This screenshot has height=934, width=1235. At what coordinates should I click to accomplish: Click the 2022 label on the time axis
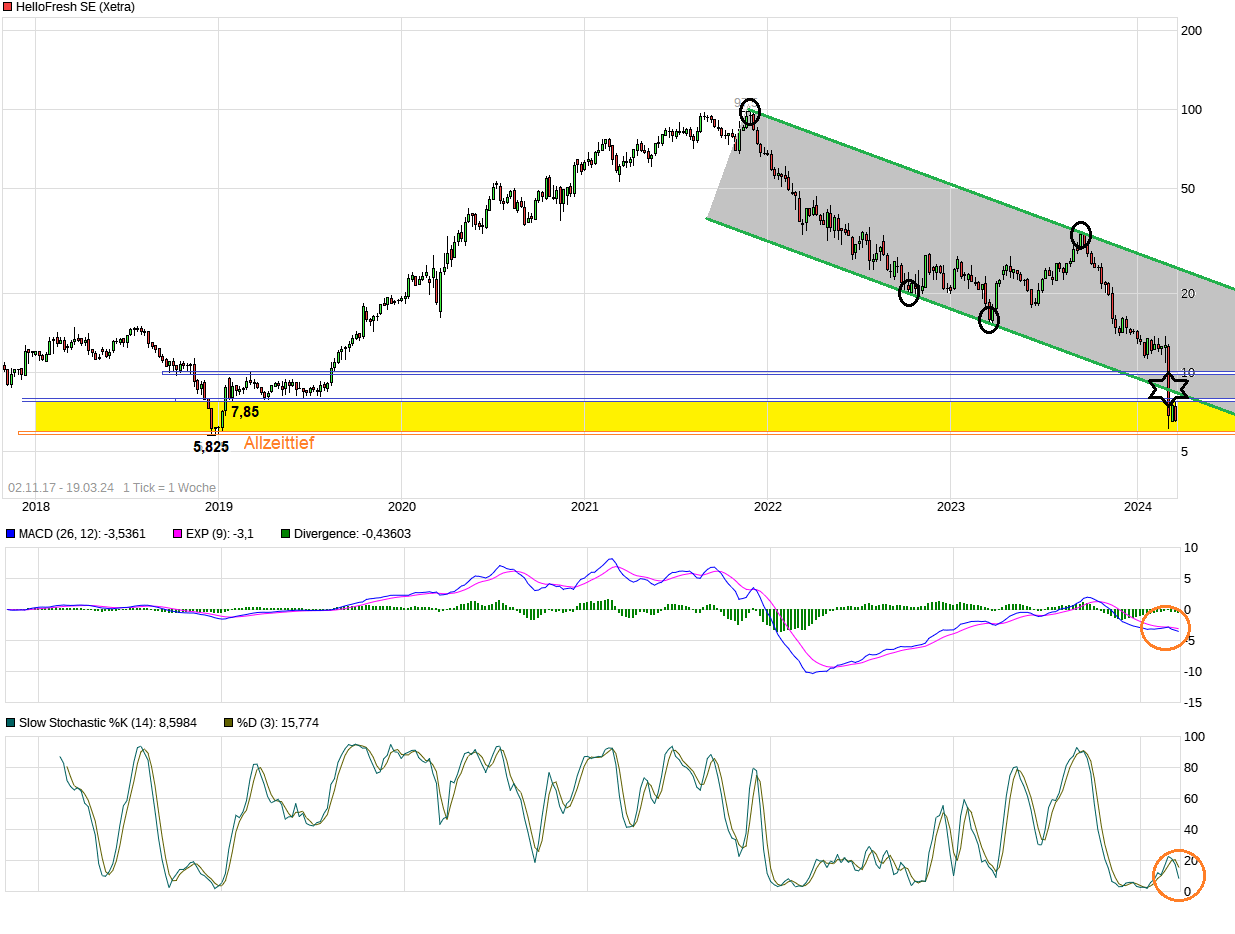pos(767,507)
